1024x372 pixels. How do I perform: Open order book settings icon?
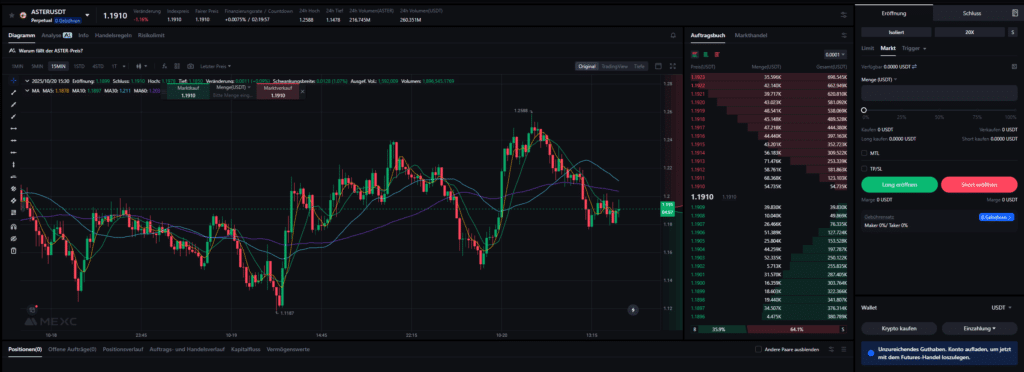(844, 35)
